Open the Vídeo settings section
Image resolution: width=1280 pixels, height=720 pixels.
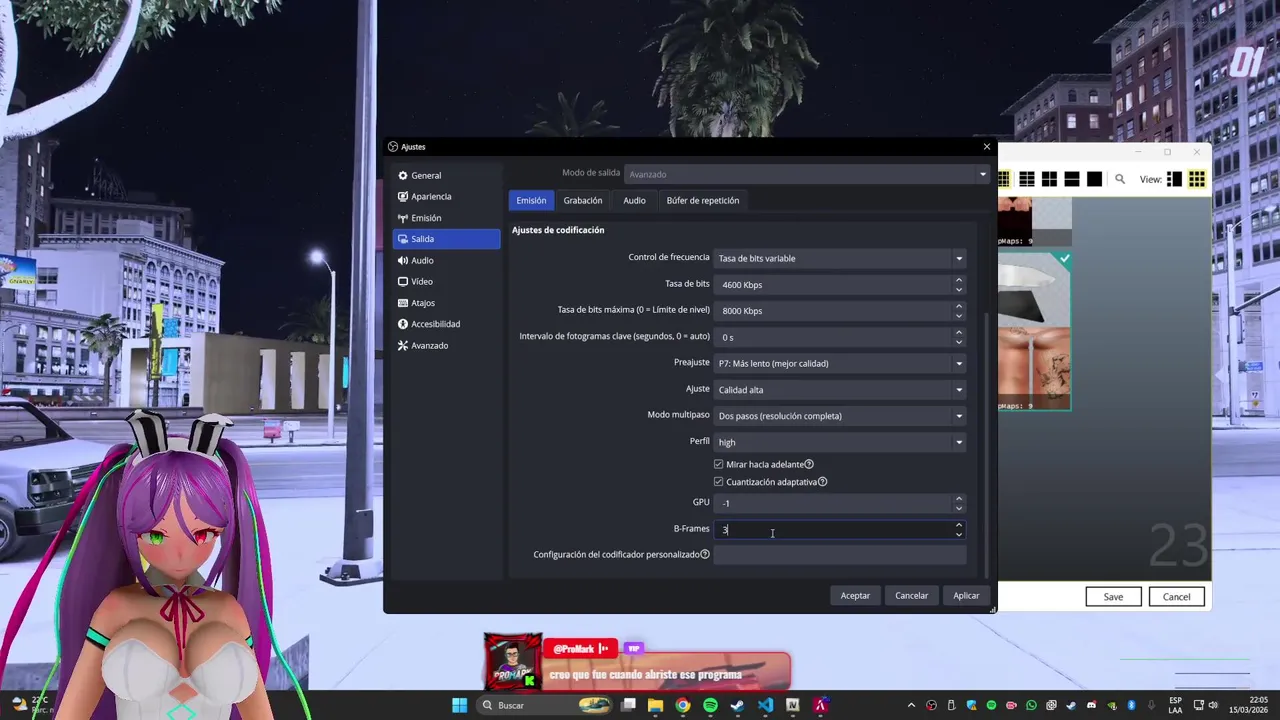click(446, 281)
